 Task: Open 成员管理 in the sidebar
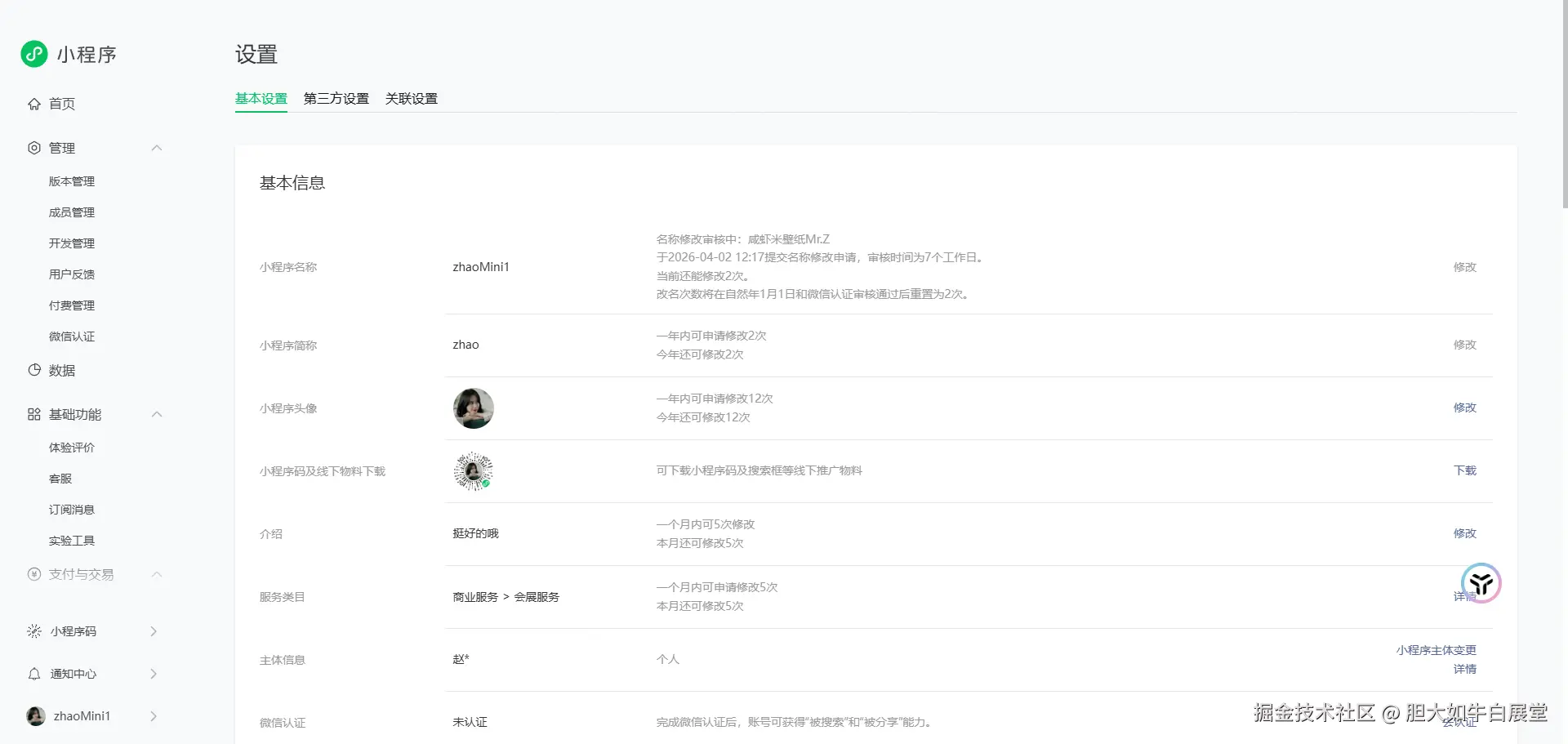72,212
